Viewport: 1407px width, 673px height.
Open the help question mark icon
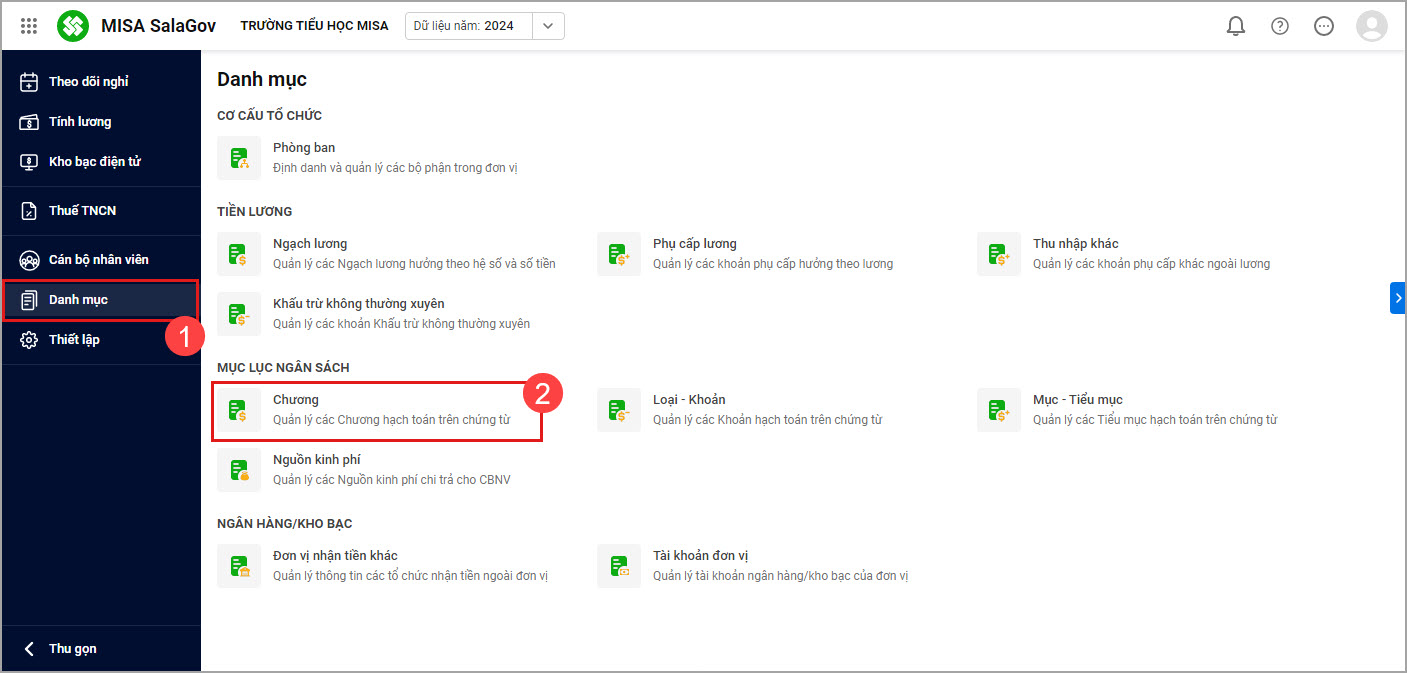coord(1280,26)
